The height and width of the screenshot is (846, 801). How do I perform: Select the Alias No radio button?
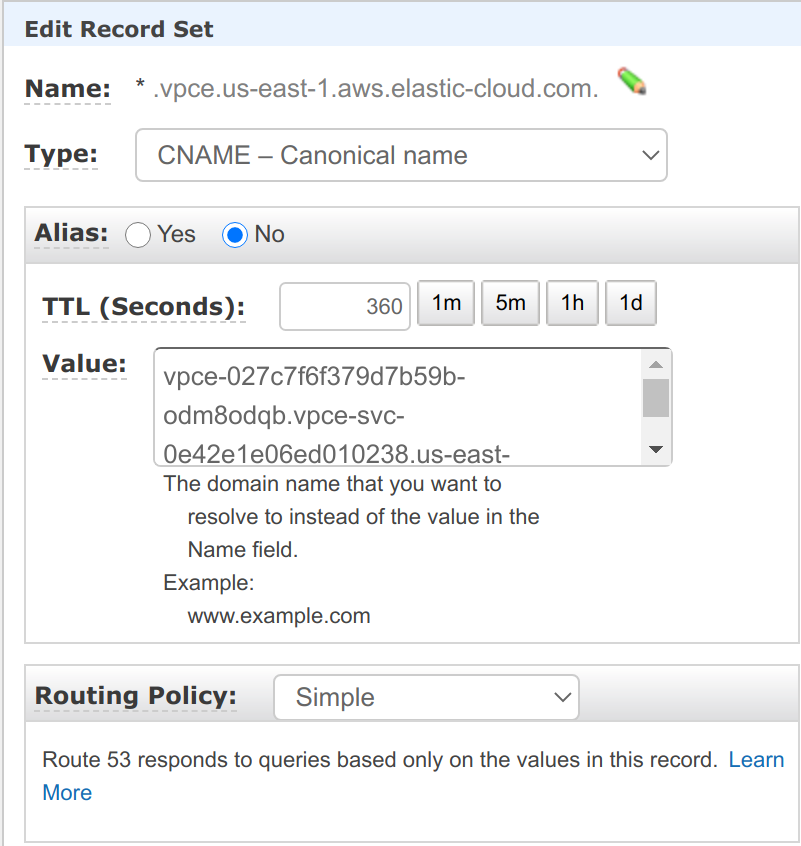[x=236, y=235]
